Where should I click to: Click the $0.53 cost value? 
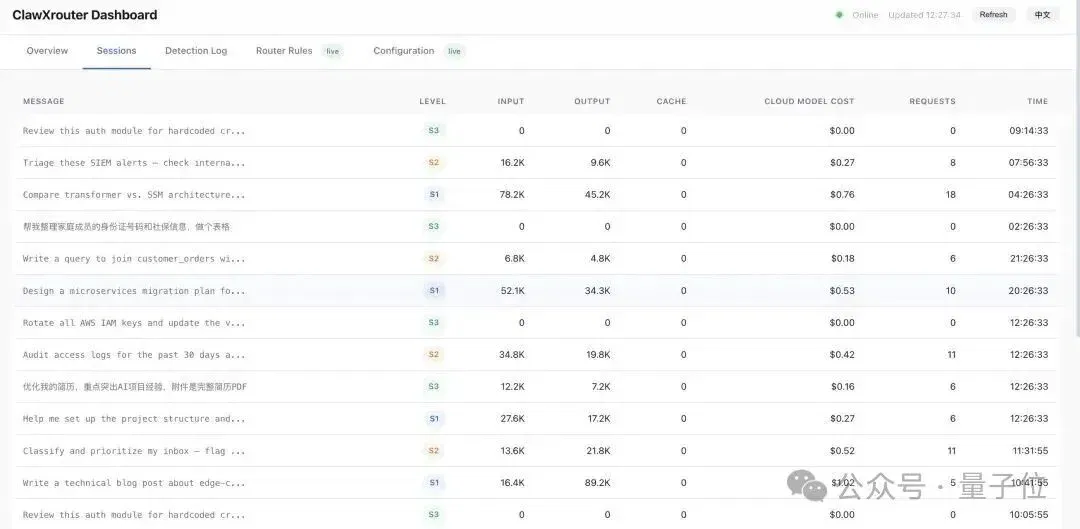[x=842, y=291]
